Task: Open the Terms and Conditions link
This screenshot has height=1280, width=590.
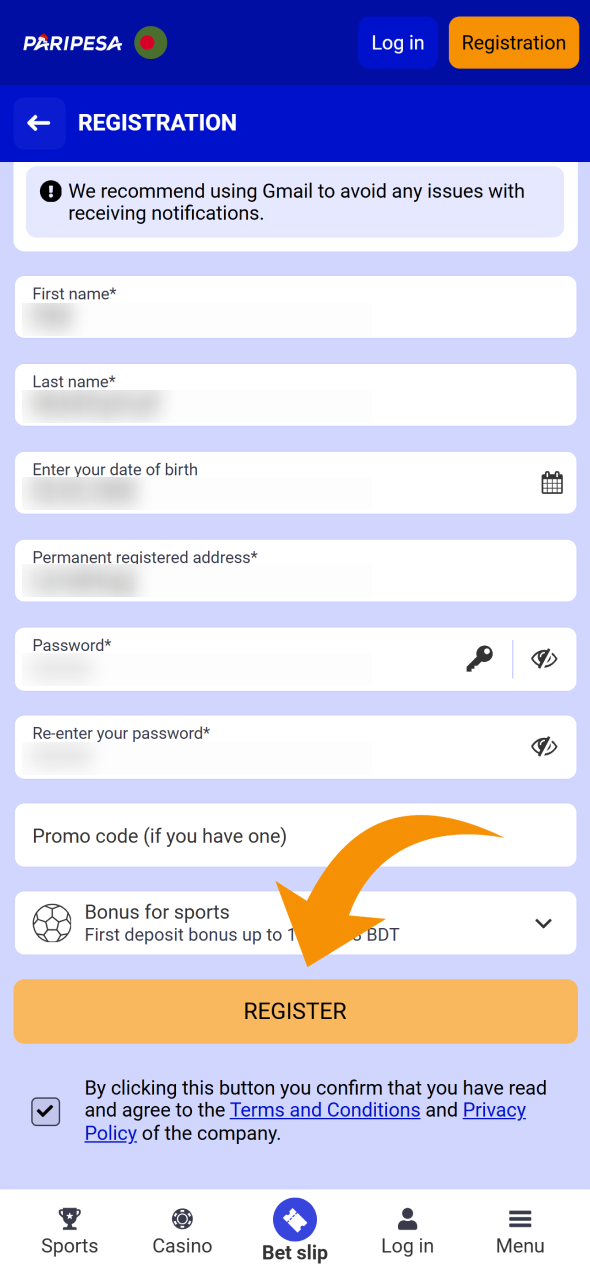Action: pyautogui.click(x=325, y=1110)
